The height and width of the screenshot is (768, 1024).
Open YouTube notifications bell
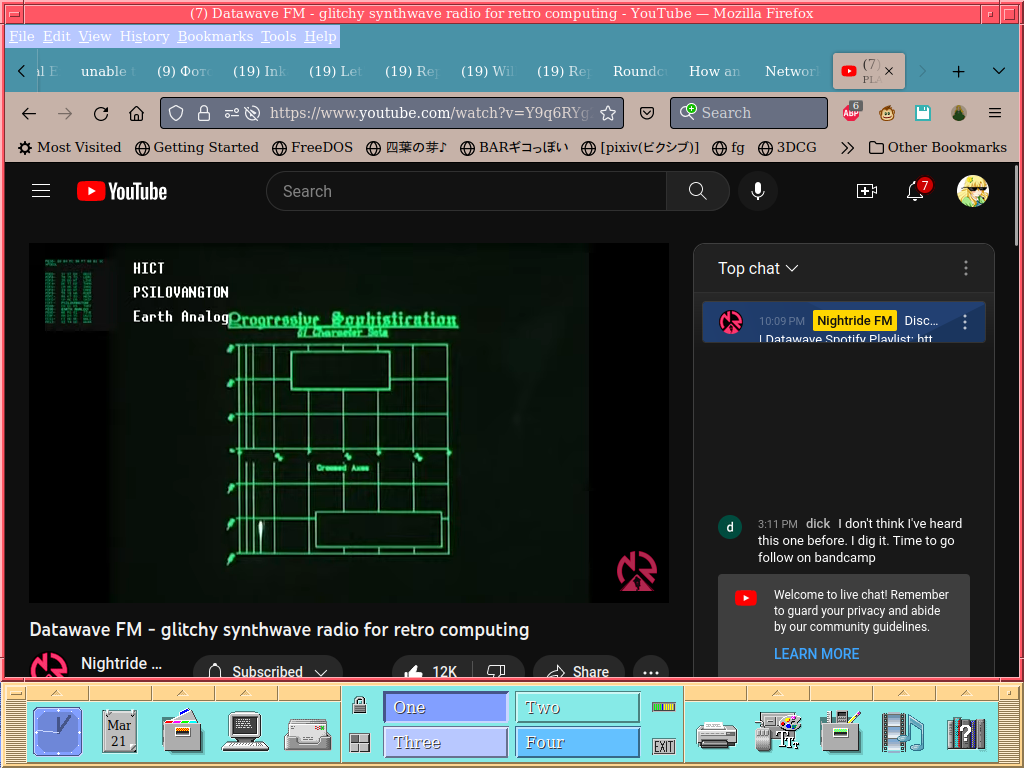[x=915, y=191]
